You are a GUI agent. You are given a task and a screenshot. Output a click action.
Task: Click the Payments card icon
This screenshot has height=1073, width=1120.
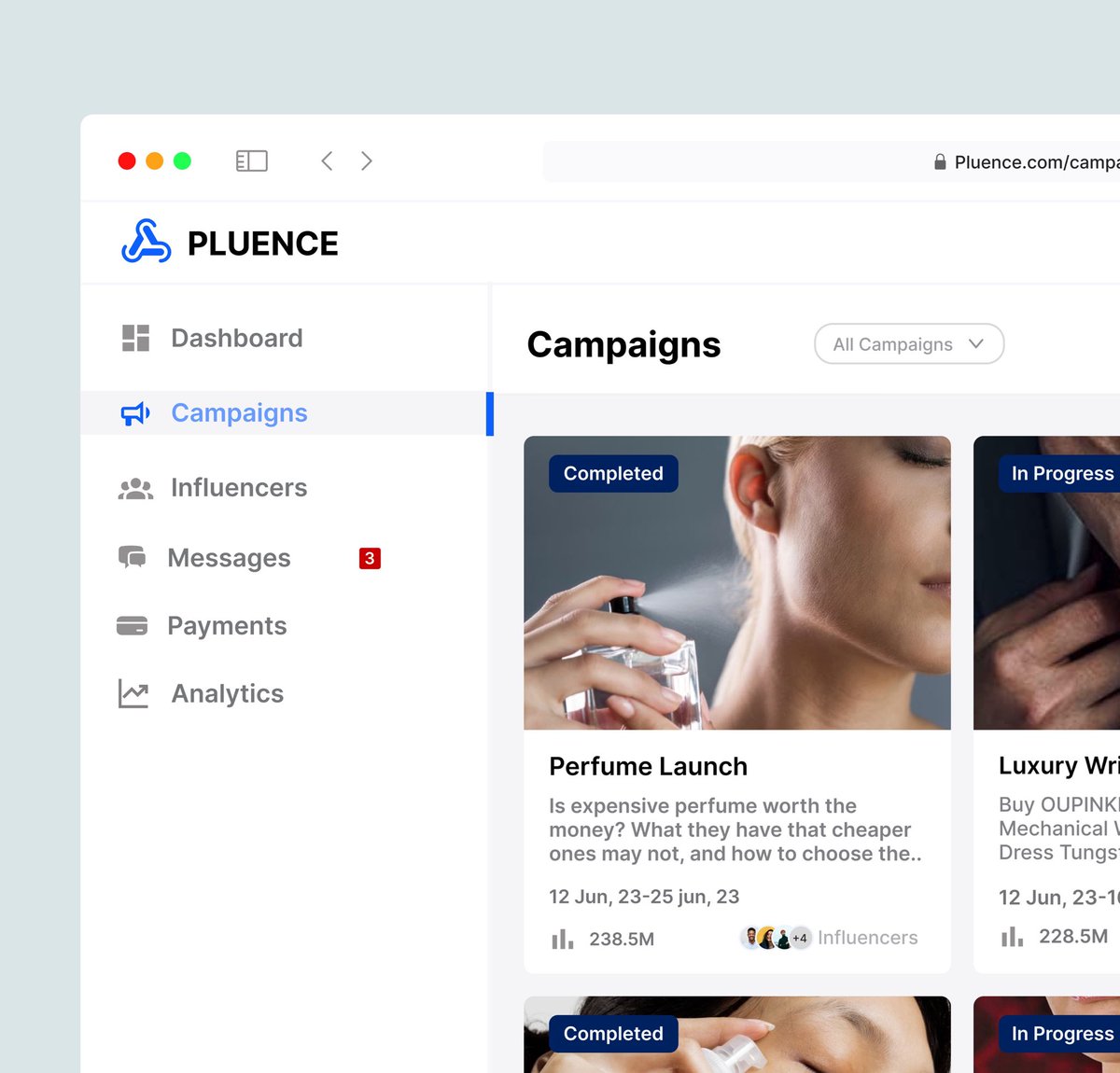(132, 626)
